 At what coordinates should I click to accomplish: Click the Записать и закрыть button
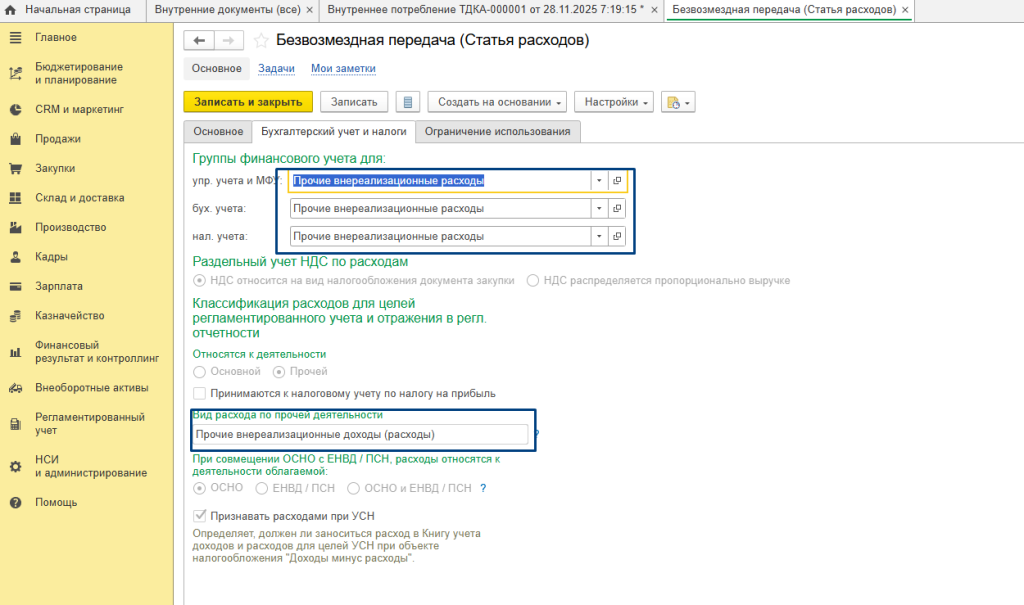click(248, 102)
